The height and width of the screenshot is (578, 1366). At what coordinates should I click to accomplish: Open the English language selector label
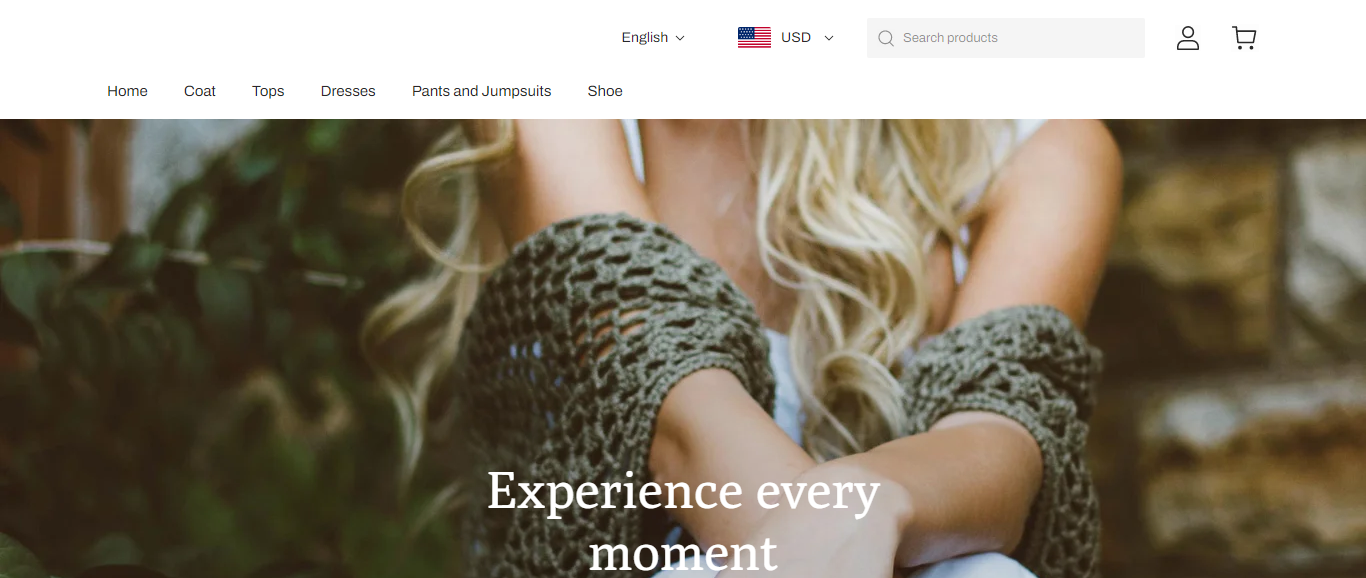[645, 37]
